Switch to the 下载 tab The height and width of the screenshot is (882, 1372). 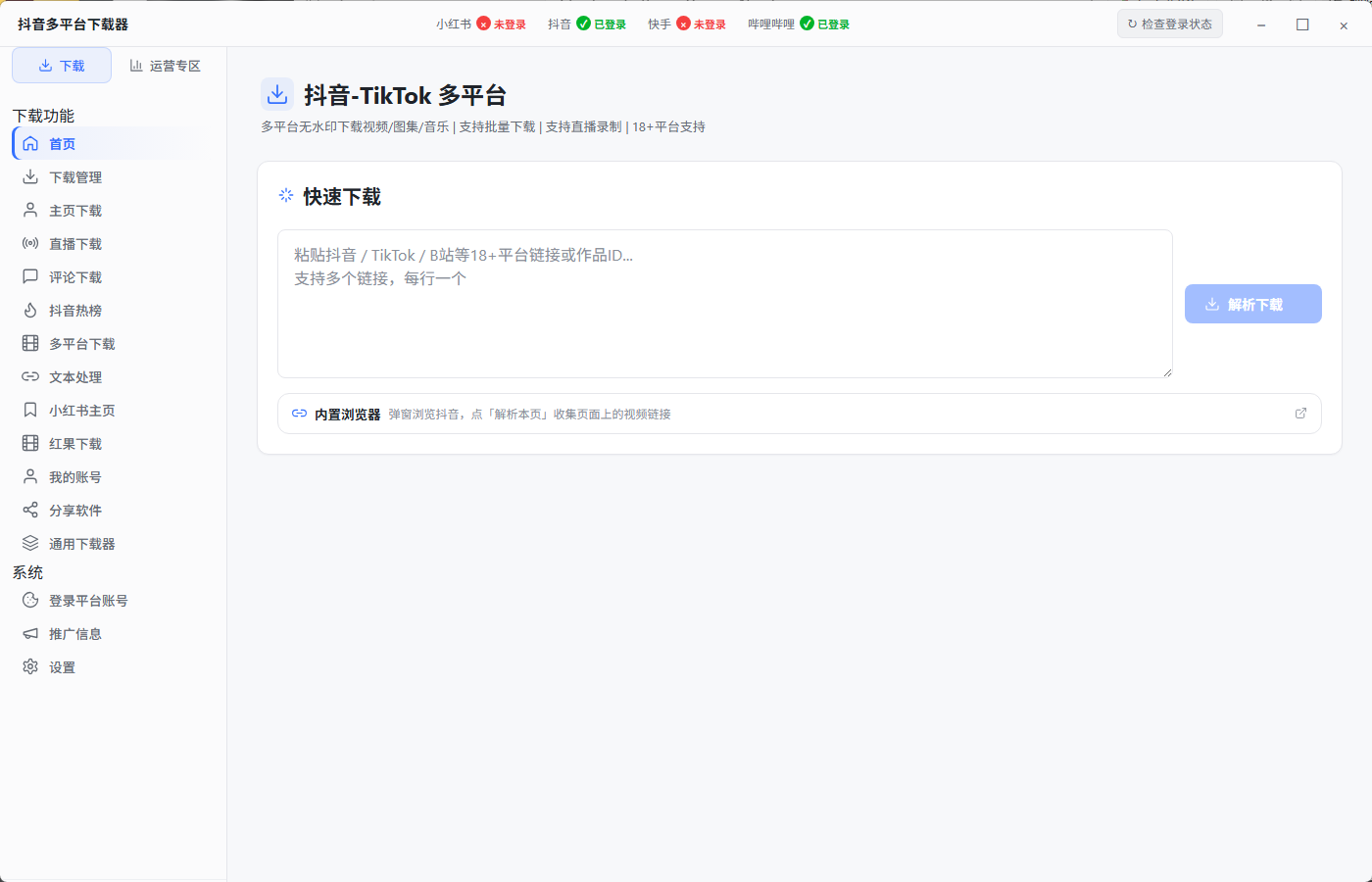point(62,66)
